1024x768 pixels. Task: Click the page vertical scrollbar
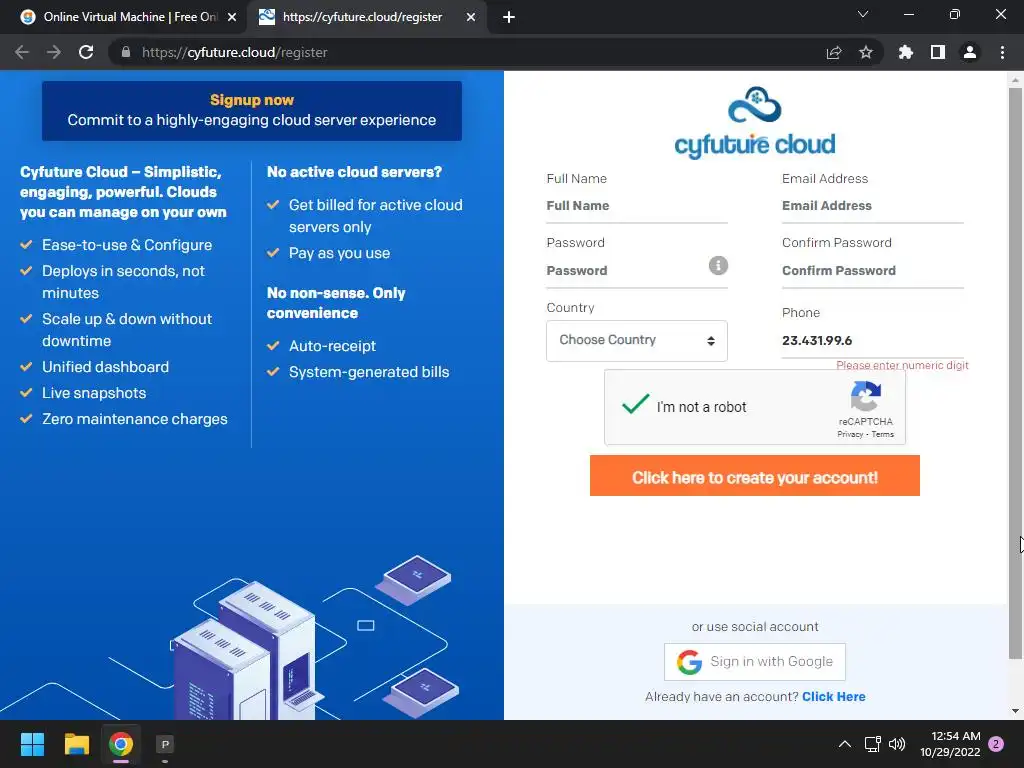click(1015, 372)
